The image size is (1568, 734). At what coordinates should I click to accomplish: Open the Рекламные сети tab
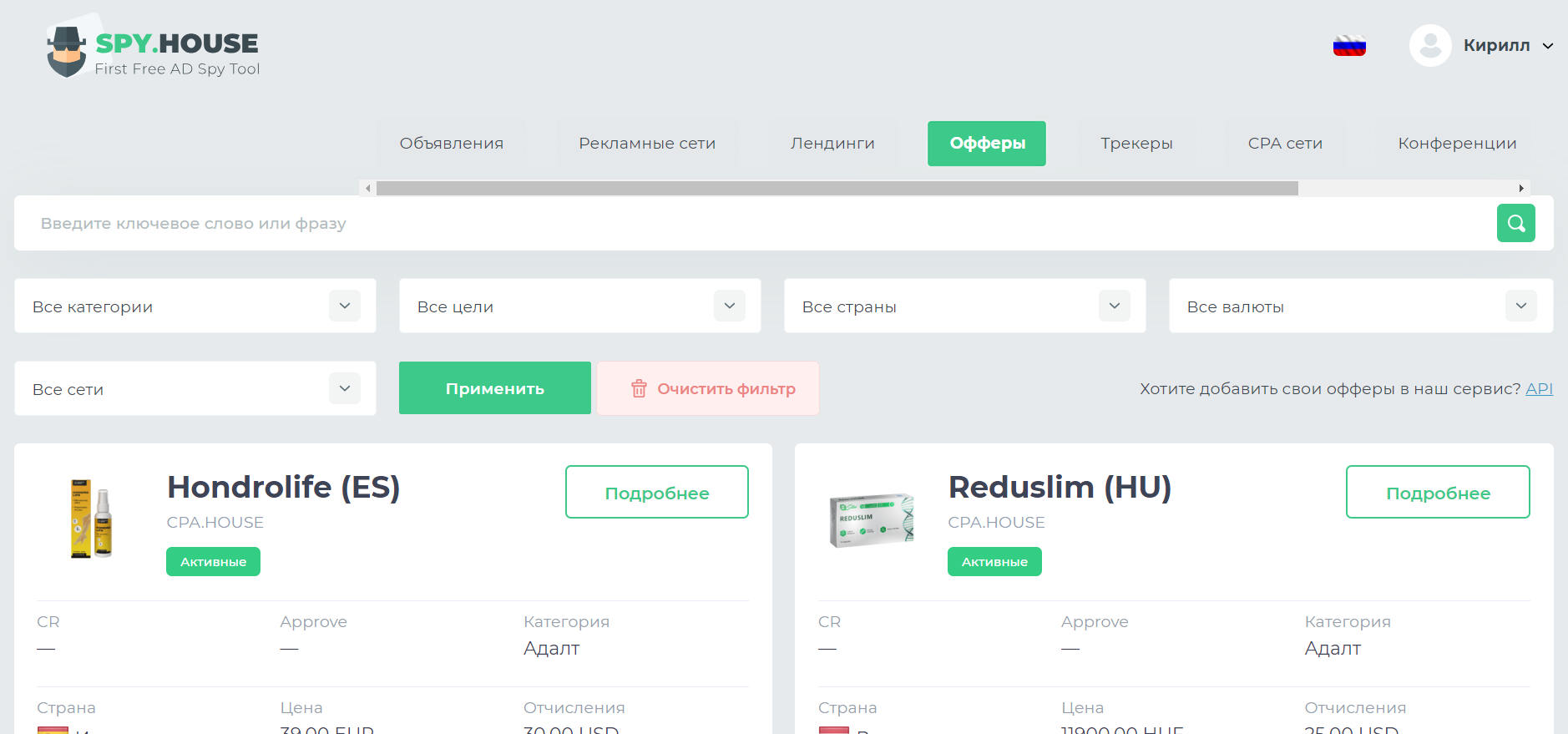pyautogui.click(x=647, y=144)
